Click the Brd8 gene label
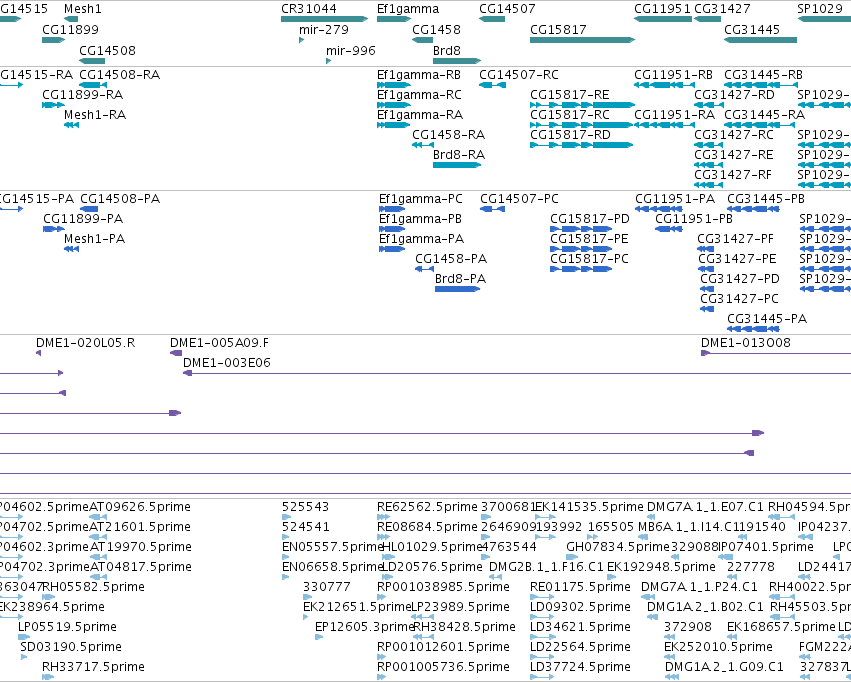The image size is (851, 682). [x=447, y=51]
